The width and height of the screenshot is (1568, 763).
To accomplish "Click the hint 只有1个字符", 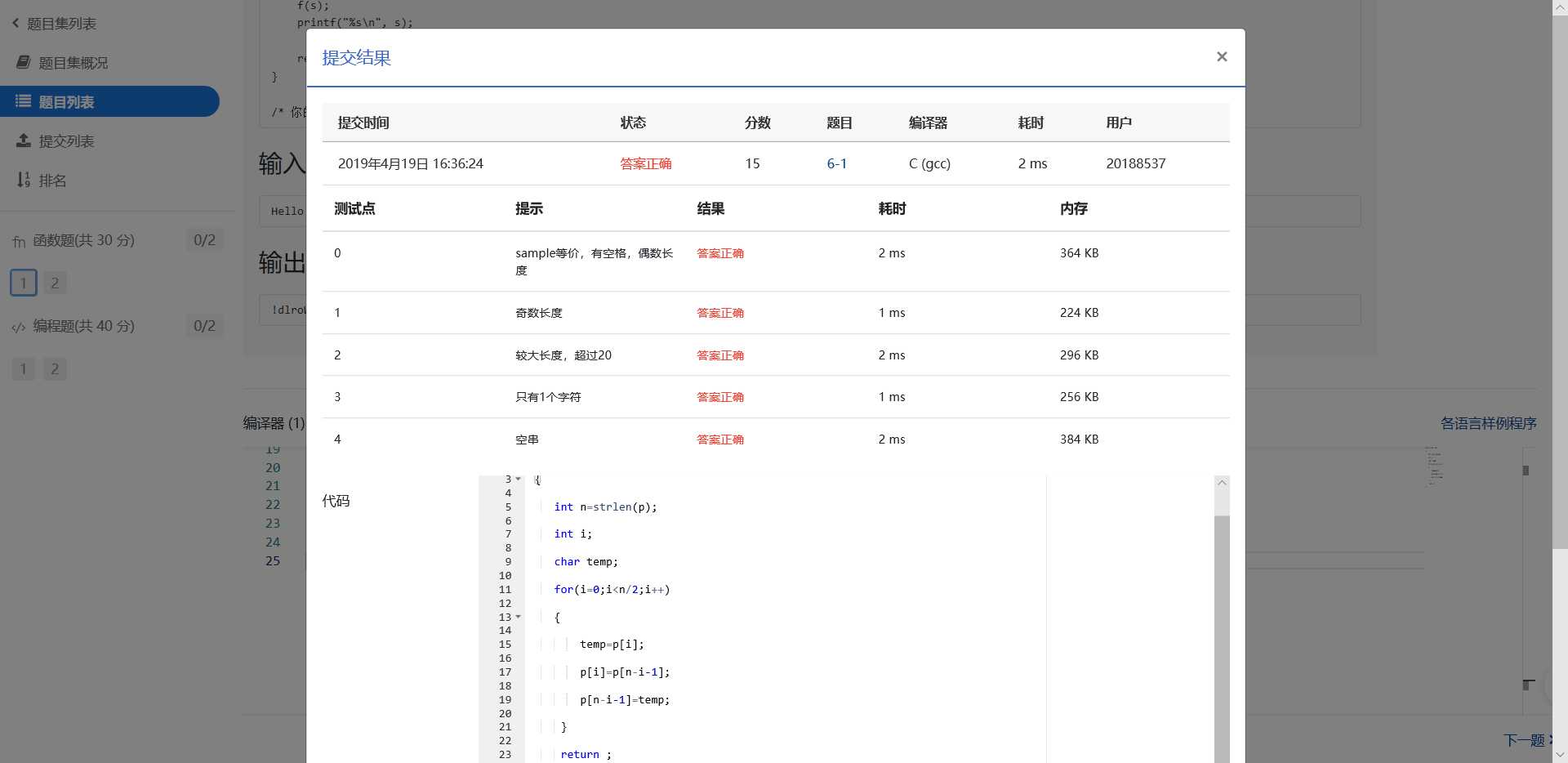I will (548, 397).
